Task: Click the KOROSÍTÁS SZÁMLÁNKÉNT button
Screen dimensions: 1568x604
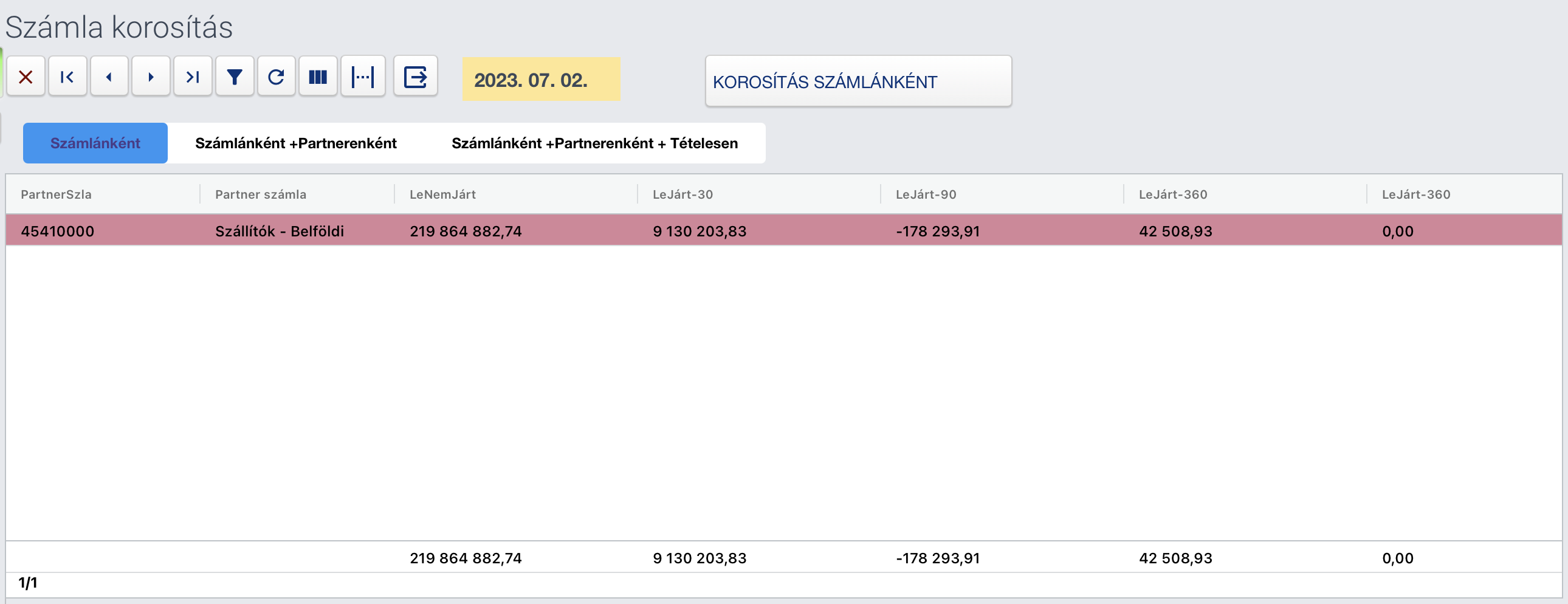Action: click(858, 81)
